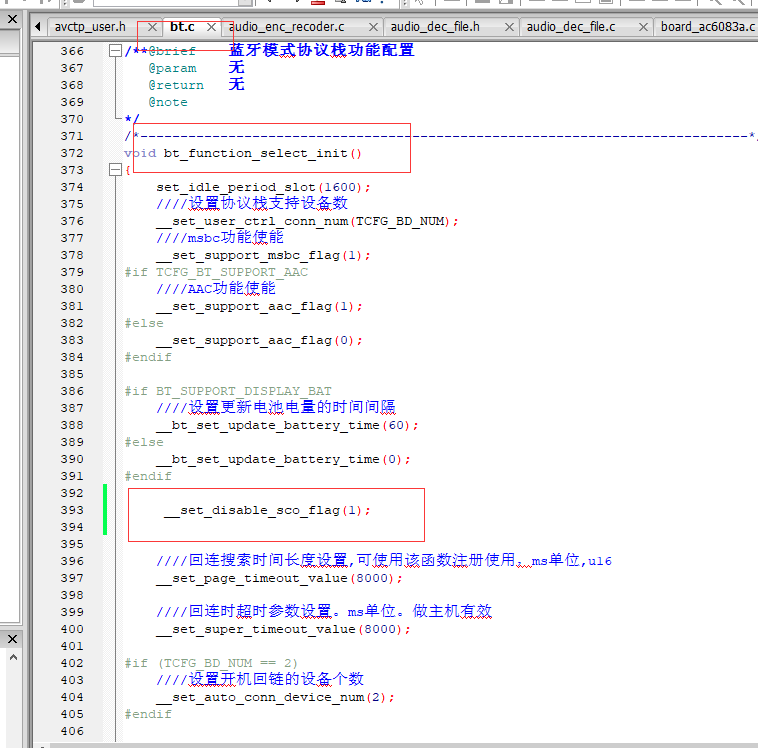The width and height of the screenshot is (758, 748).
Task: Click the #else directive on line 382
Action: 144,323
